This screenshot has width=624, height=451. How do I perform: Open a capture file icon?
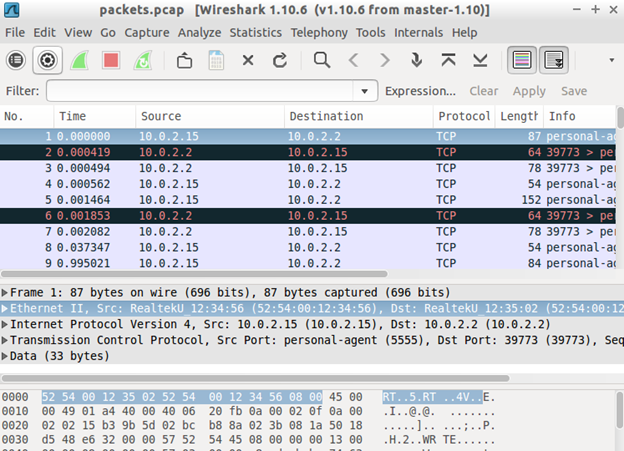tap(184, 60)
